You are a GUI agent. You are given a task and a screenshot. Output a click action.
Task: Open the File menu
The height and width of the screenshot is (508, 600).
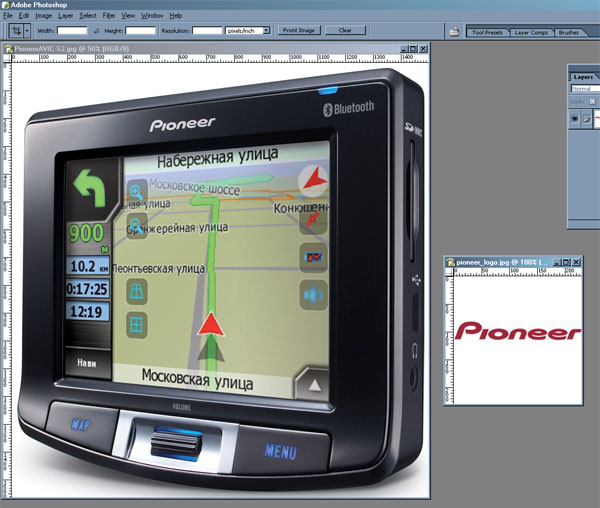tap(8, 16)
